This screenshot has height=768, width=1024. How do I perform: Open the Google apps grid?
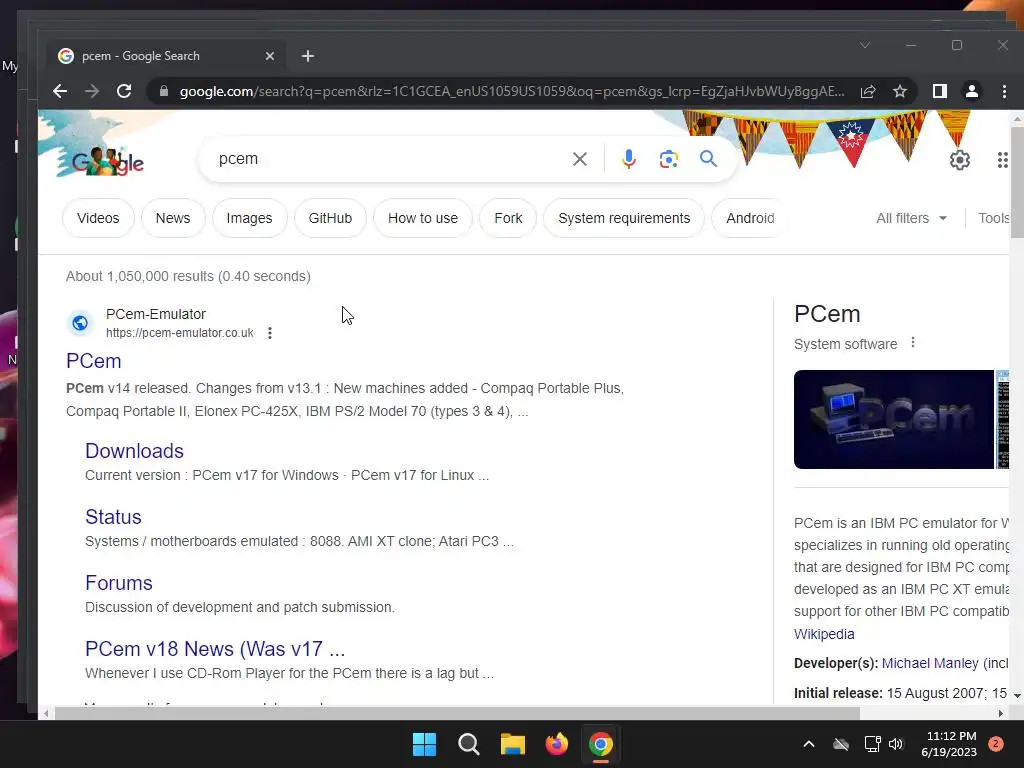coord(1002,160)
